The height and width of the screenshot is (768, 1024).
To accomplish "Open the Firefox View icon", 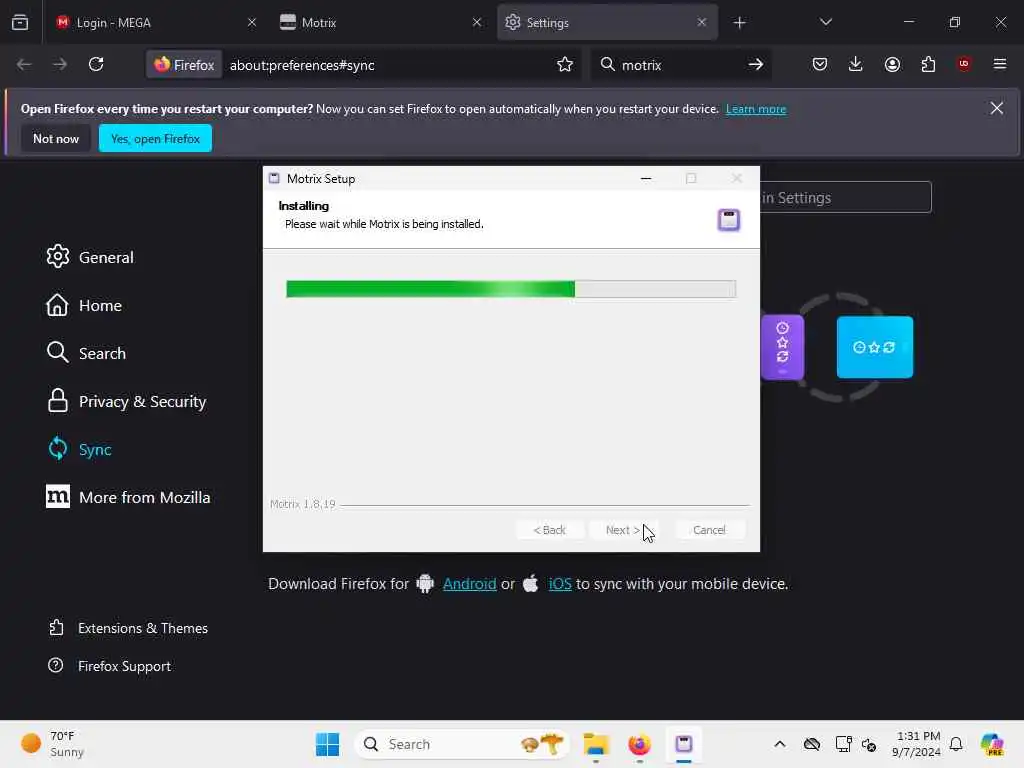I will 20,22.
